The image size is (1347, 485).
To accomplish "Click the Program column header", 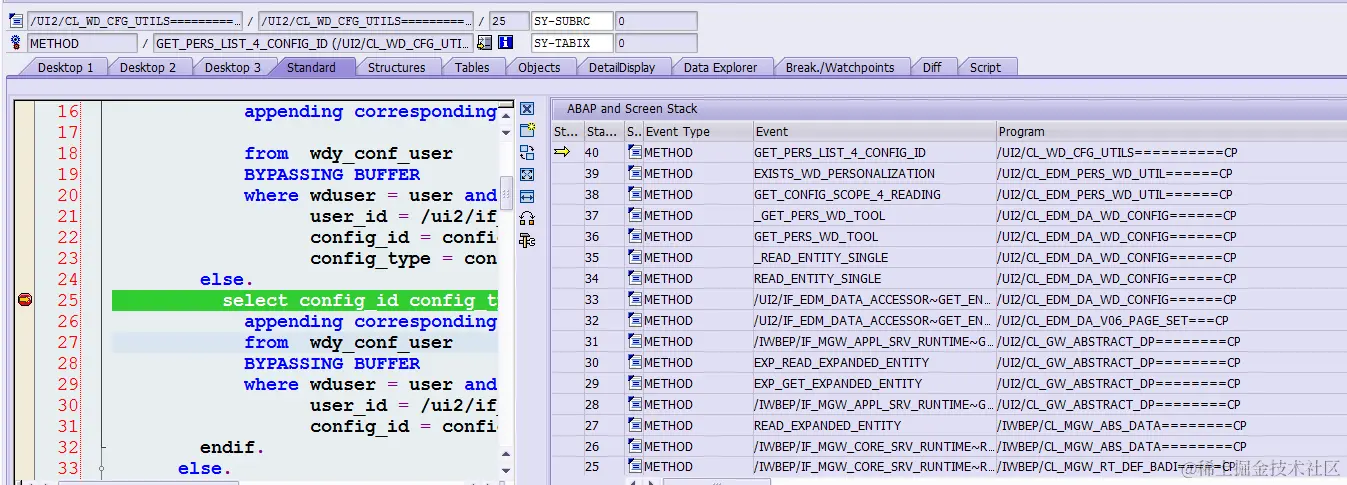I will coord(1171,131).
